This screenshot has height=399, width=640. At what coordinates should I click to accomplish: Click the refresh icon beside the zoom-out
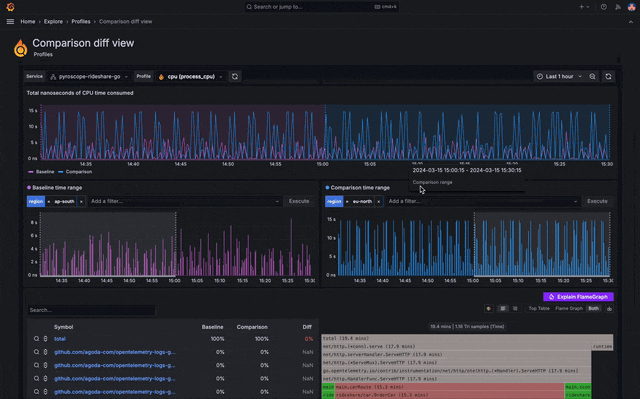[608, 77]
